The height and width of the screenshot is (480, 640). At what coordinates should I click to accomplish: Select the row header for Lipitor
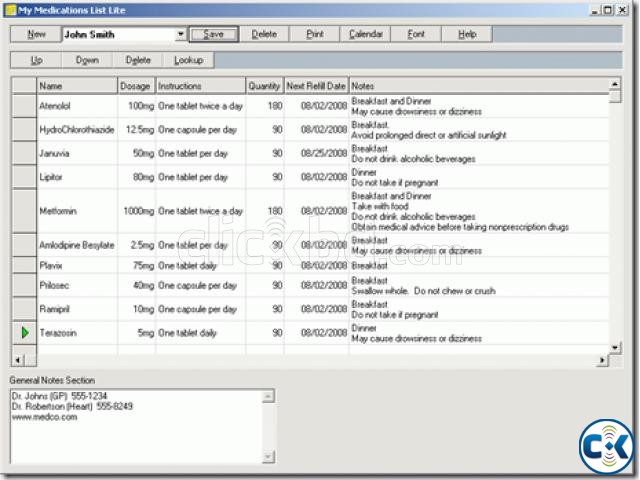click(24, 177)
